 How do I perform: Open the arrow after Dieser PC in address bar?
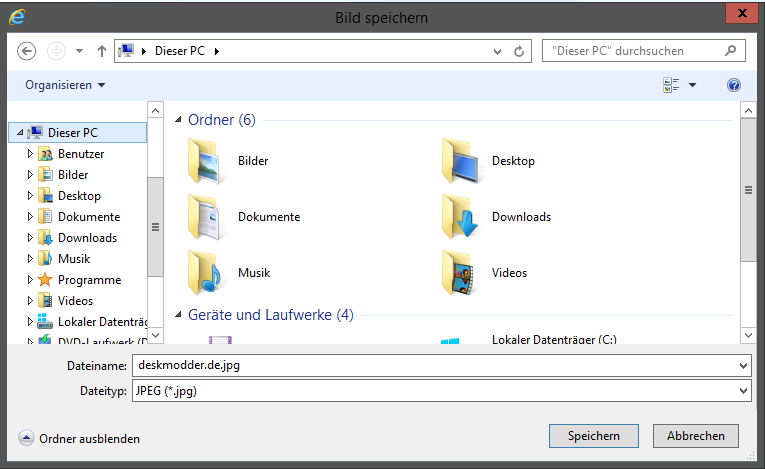click(x=217, y=51)
